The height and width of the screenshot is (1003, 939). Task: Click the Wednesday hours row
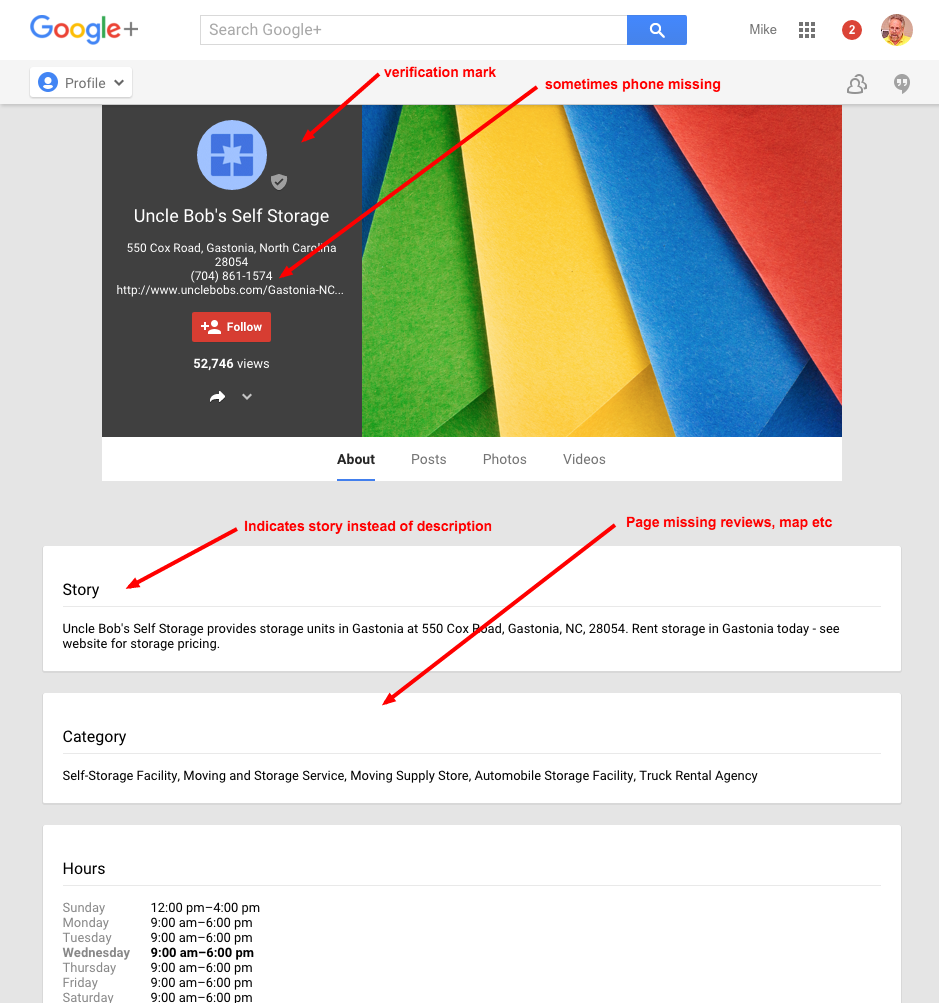(x=158, y=952)
